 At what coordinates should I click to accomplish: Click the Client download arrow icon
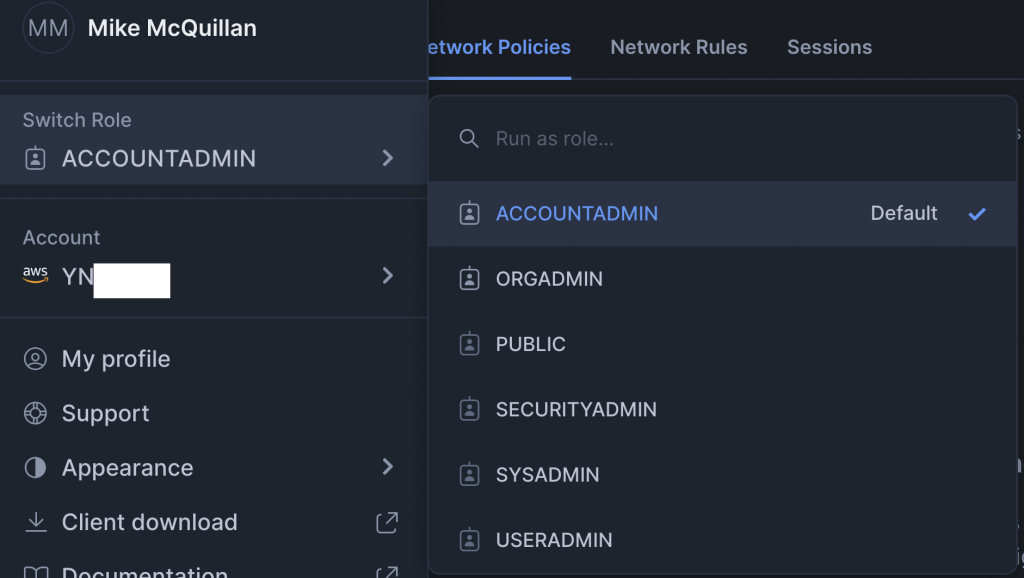pyautogui.click(x=36, y=522)
